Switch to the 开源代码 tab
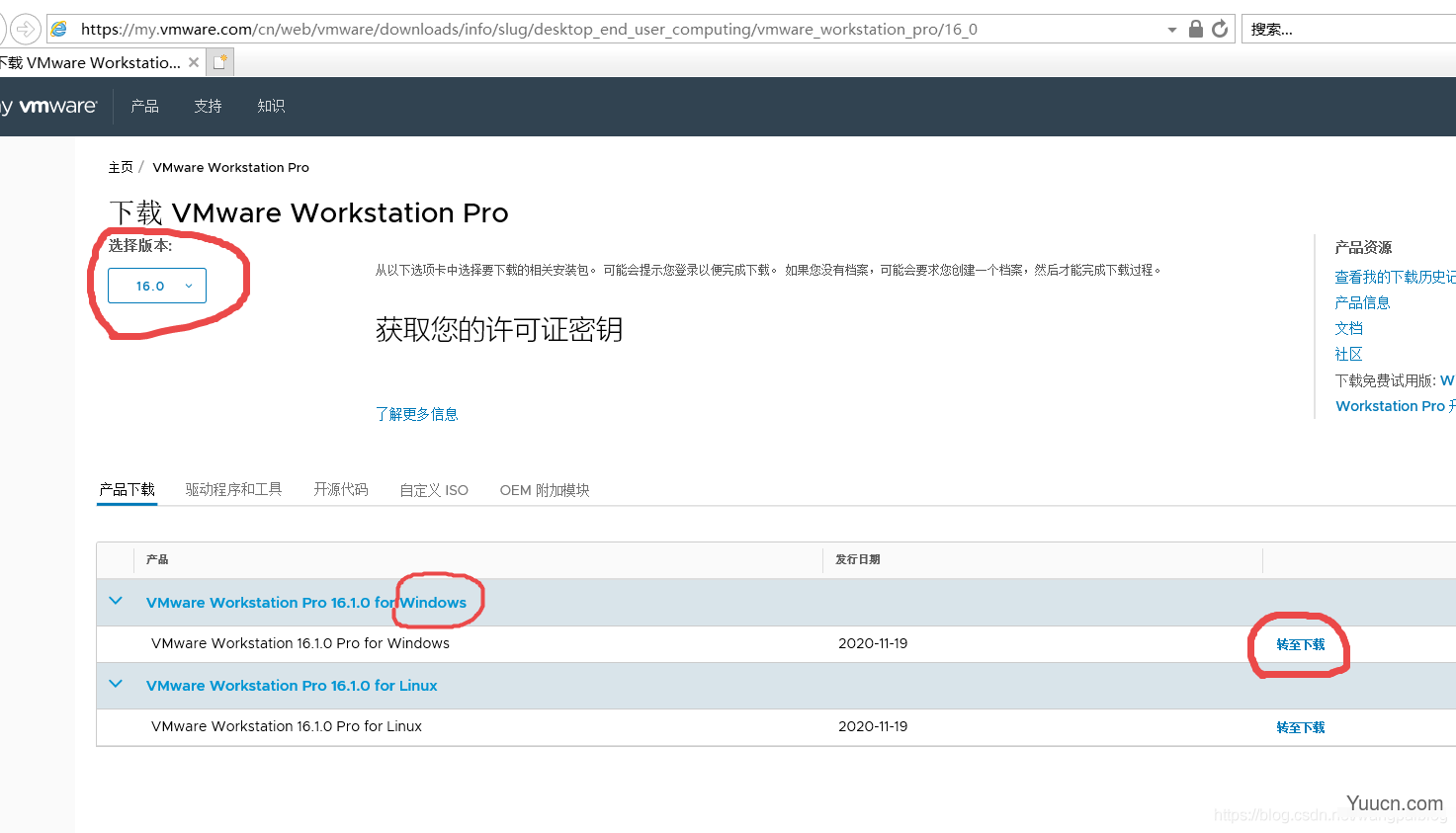Image resolution: width=1456 pixels, height=833 pixels. pos(340,489)
